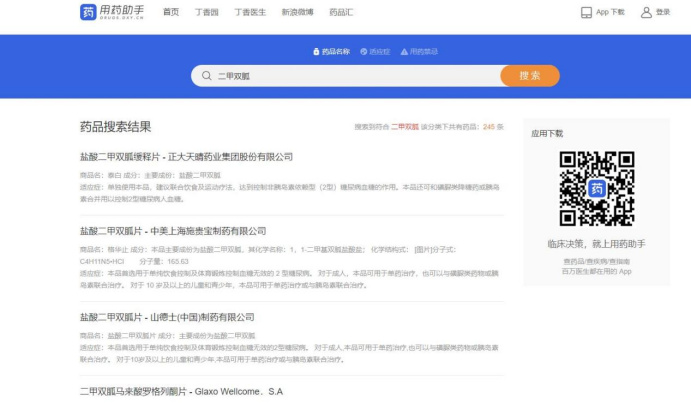691x403 pixels.
Task: Open 新浪微博 navigation link
Action: pos(297,12)
